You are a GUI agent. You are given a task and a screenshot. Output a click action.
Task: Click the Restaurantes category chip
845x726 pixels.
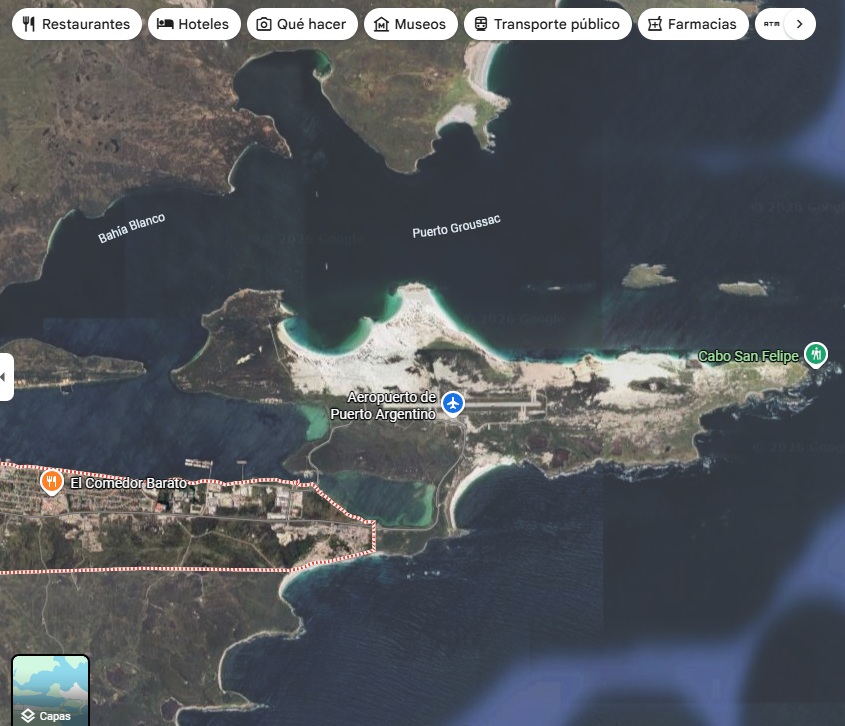coord(77,24)
